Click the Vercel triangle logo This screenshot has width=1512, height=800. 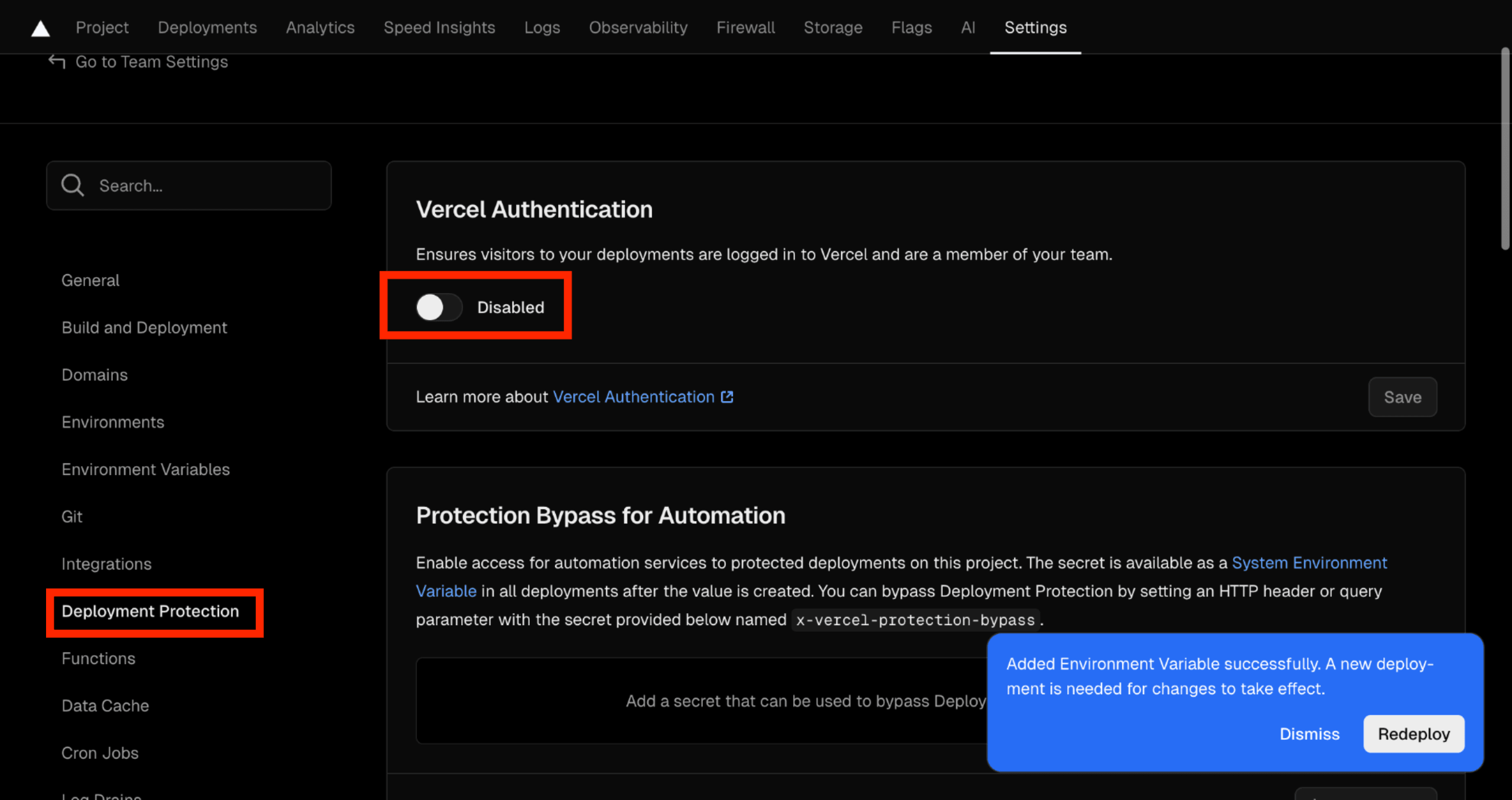point(40,28)
